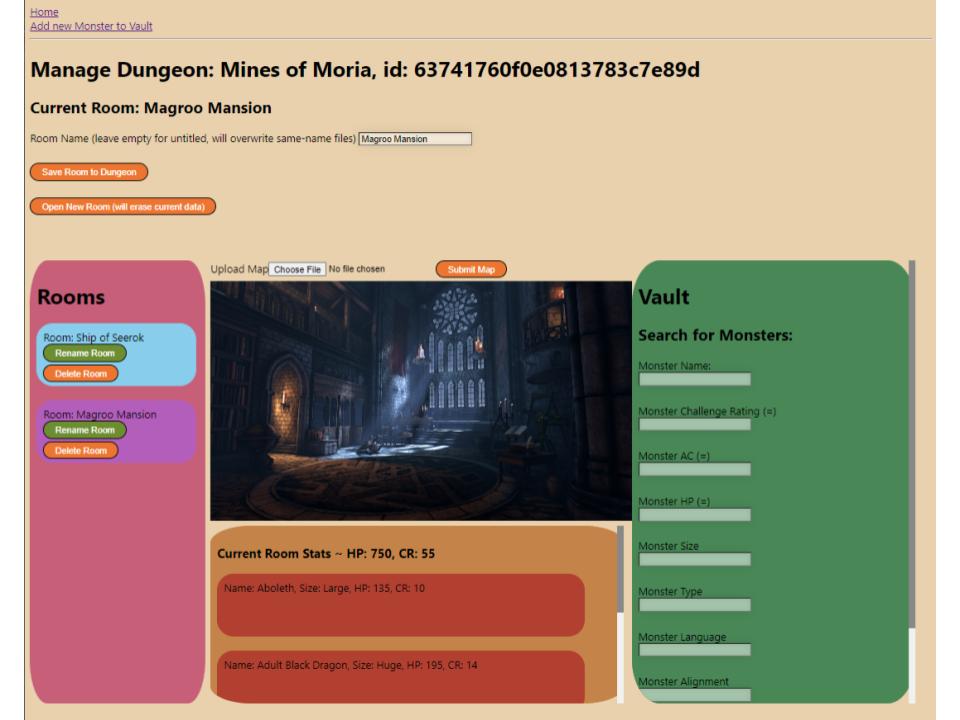960x720 pixels.
Task: Rename the Ship of Seerok room
Action: click(84, 353)
